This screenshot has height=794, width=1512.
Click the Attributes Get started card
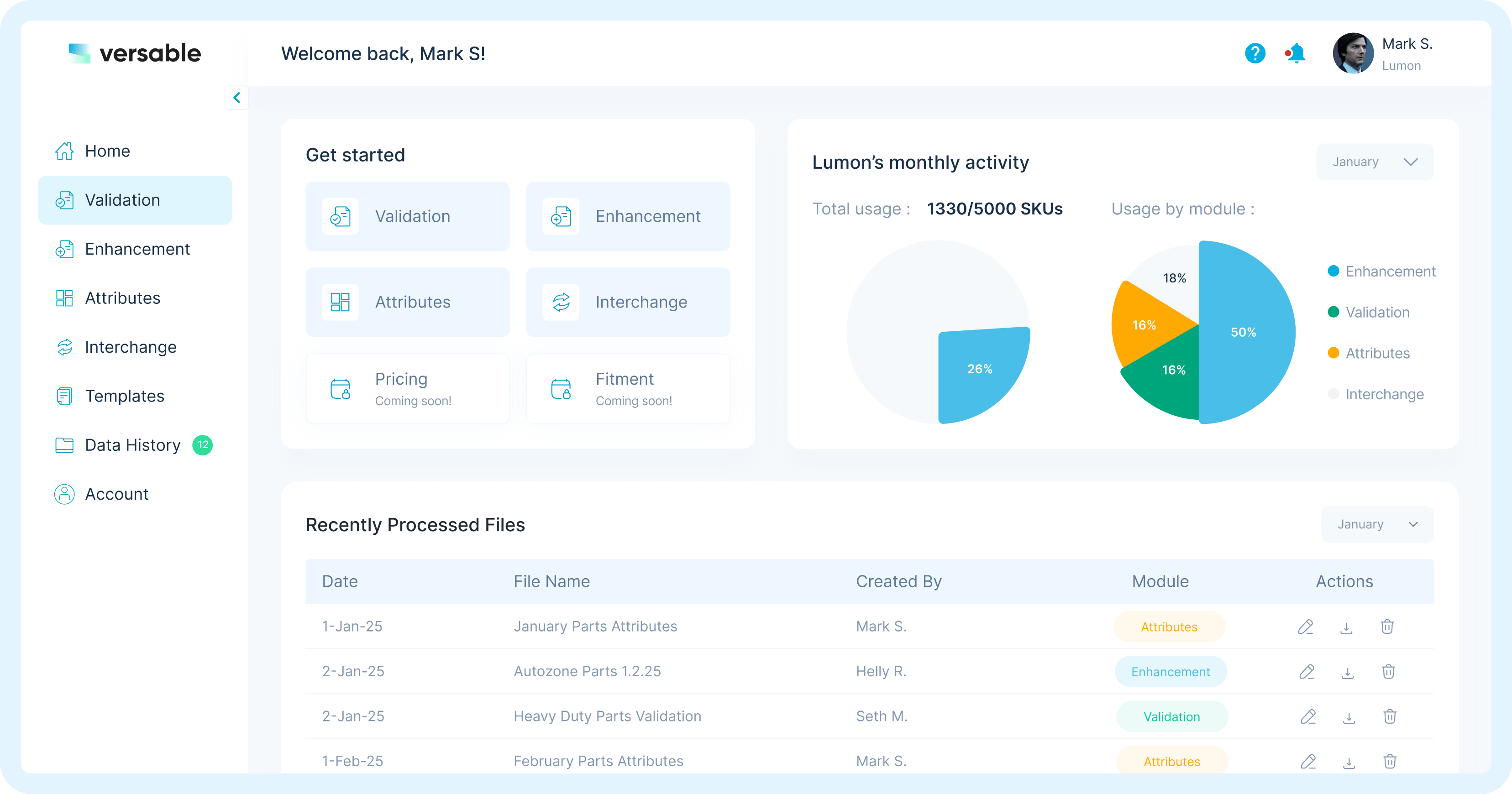tap(407, 302)
